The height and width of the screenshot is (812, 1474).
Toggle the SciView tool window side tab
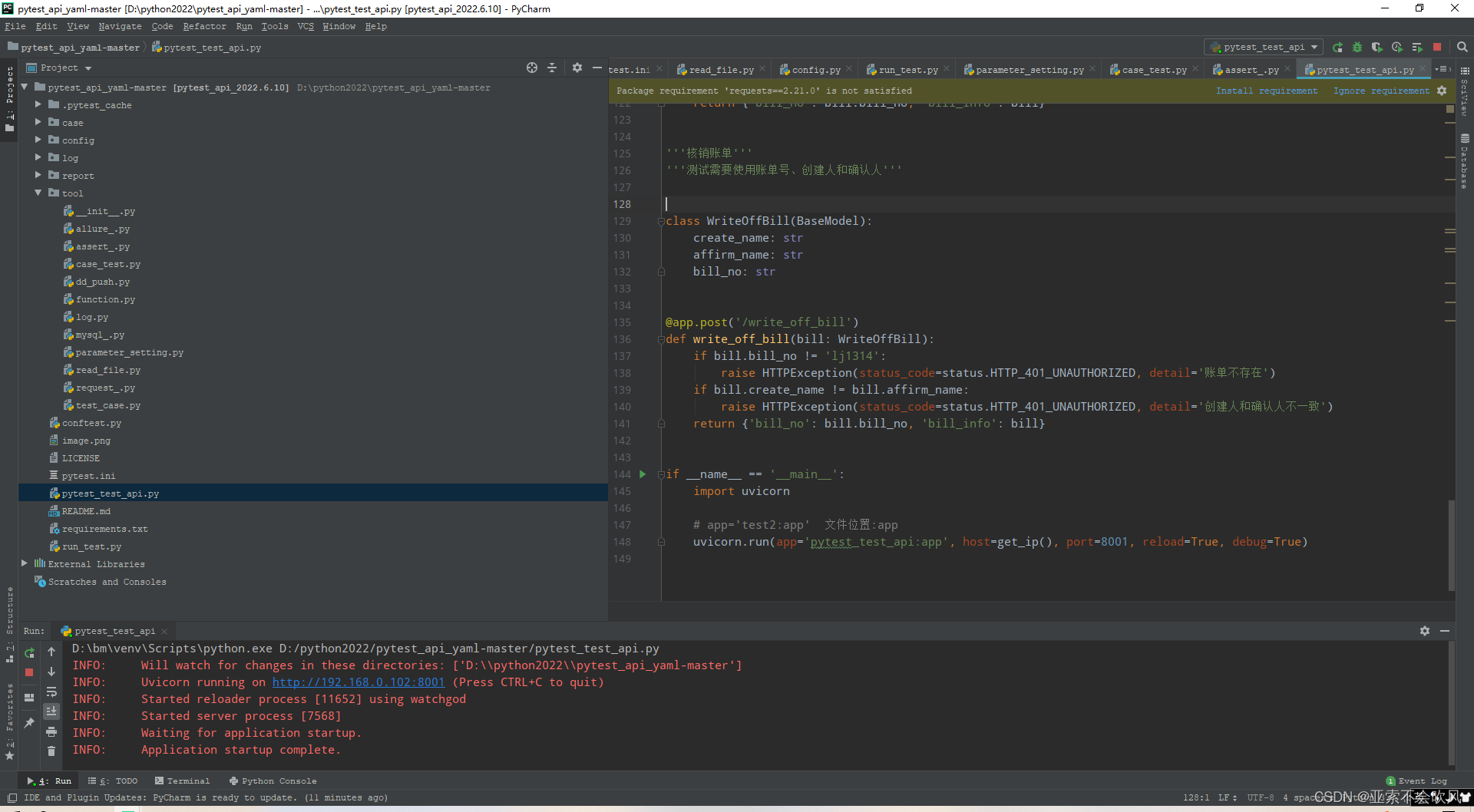1465,91
